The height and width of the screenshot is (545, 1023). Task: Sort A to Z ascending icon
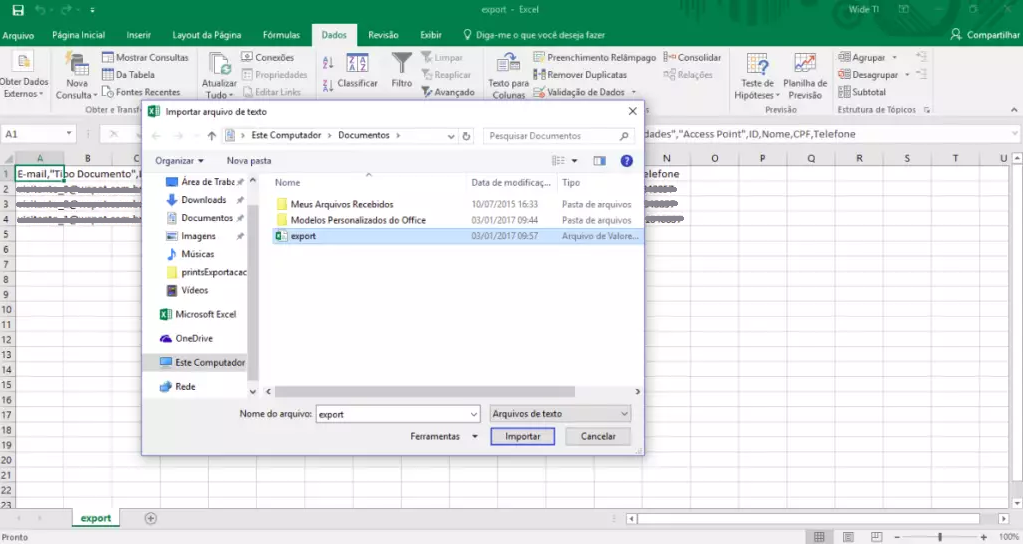coord(328,63)
